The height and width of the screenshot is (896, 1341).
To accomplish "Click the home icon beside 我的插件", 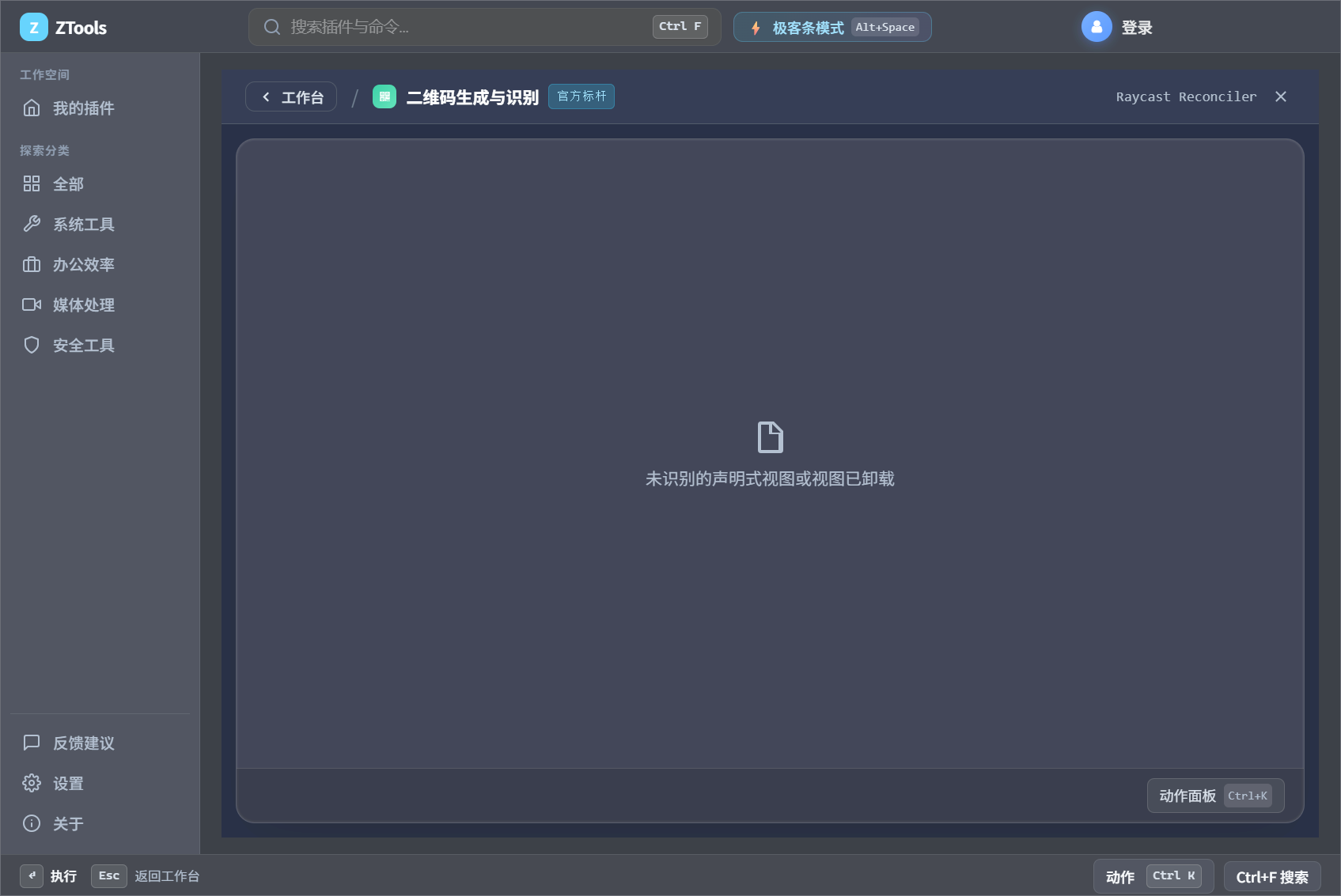I will click(x=32, y=108).
